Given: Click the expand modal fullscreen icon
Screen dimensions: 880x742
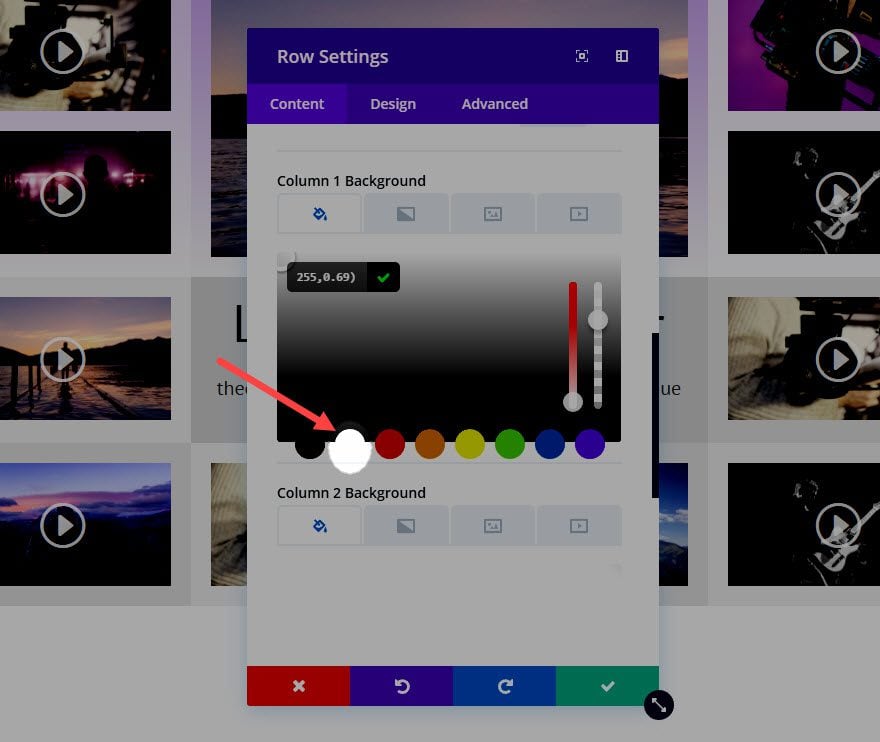Looking at the screenshot, I should [x=582, y=56].
